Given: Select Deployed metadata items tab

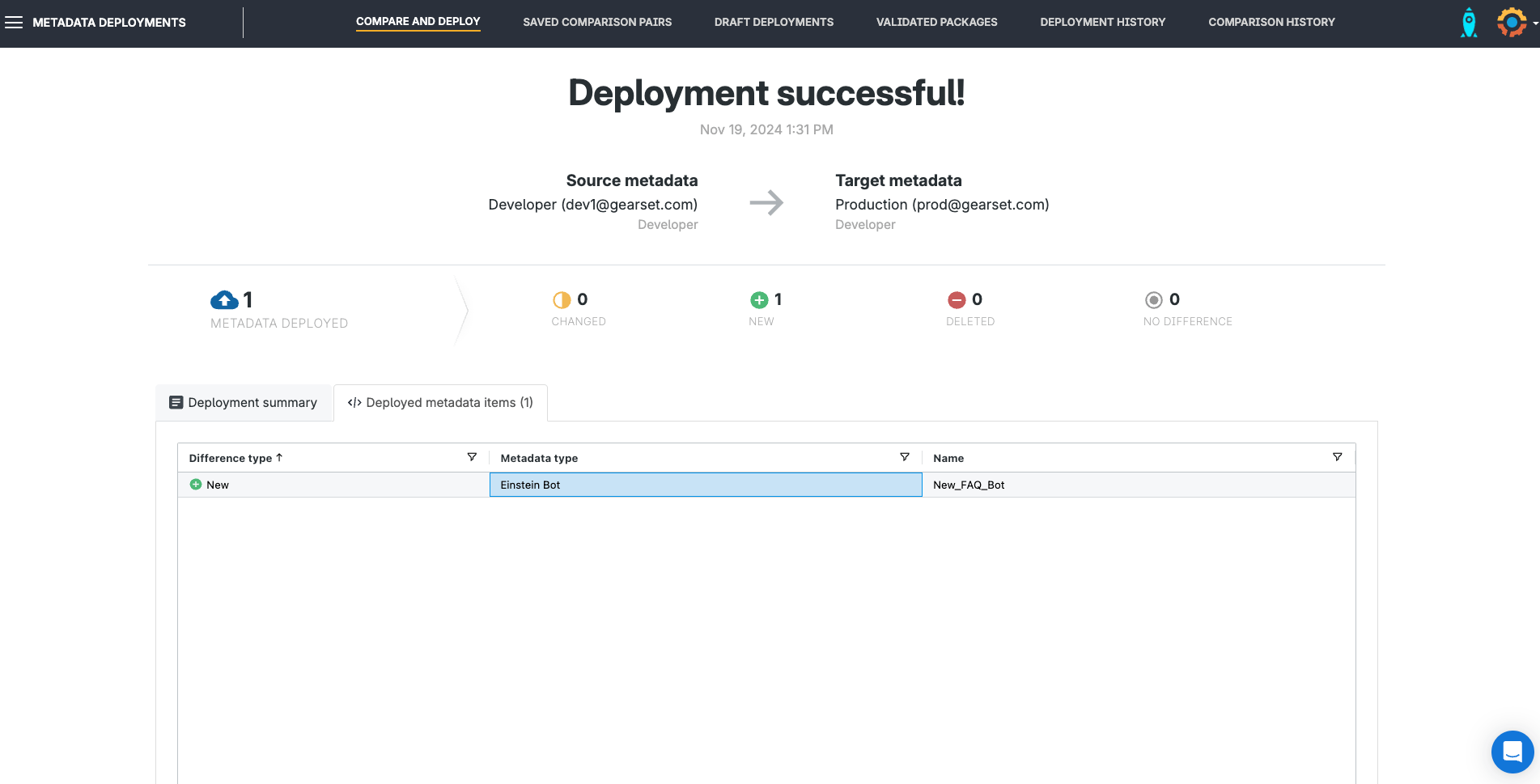Looking at the screenshot, I should [440, 403].
